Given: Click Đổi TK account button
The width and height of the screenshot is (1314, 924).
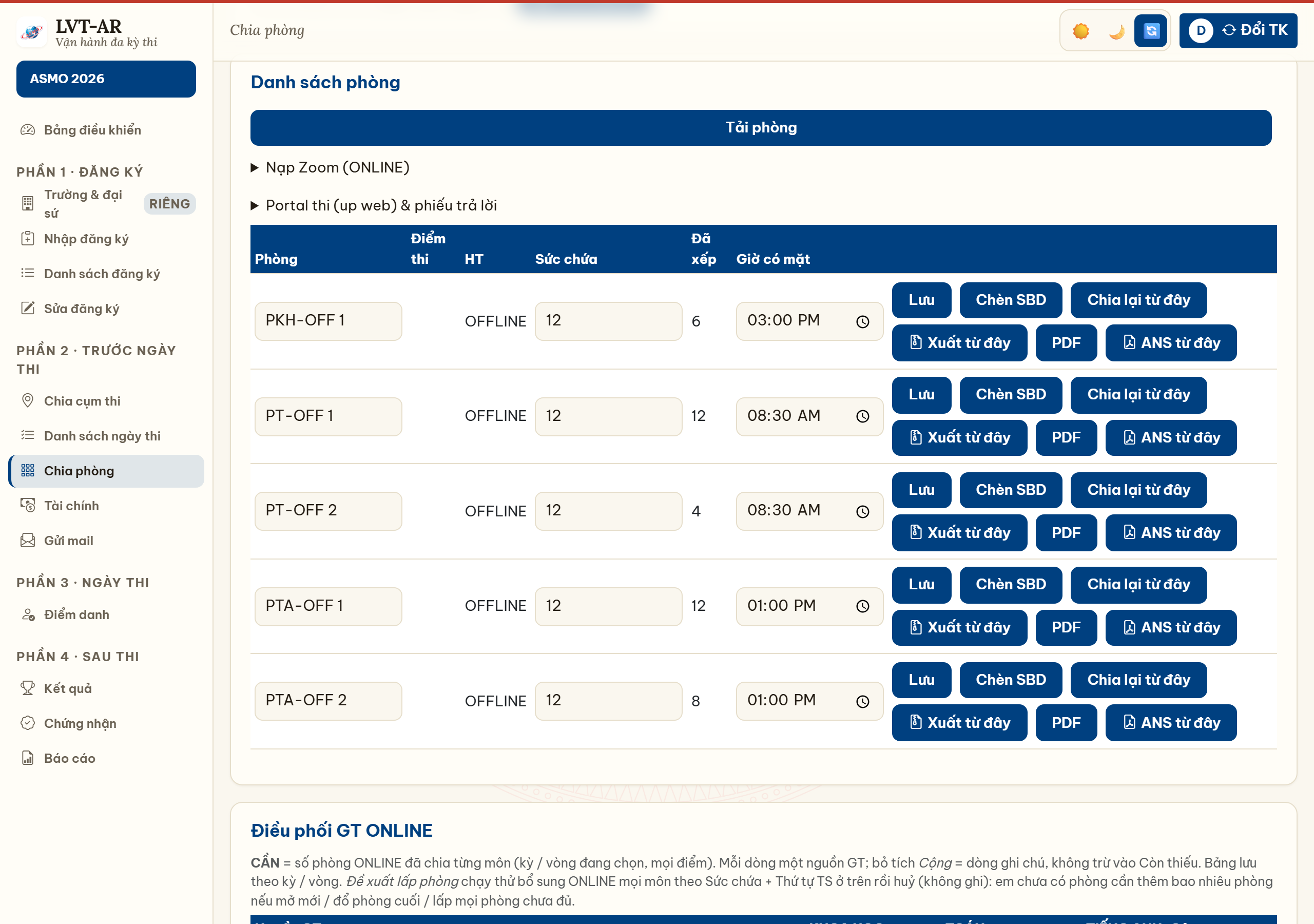Looking at the screenshot, I should coord(1238,31).
